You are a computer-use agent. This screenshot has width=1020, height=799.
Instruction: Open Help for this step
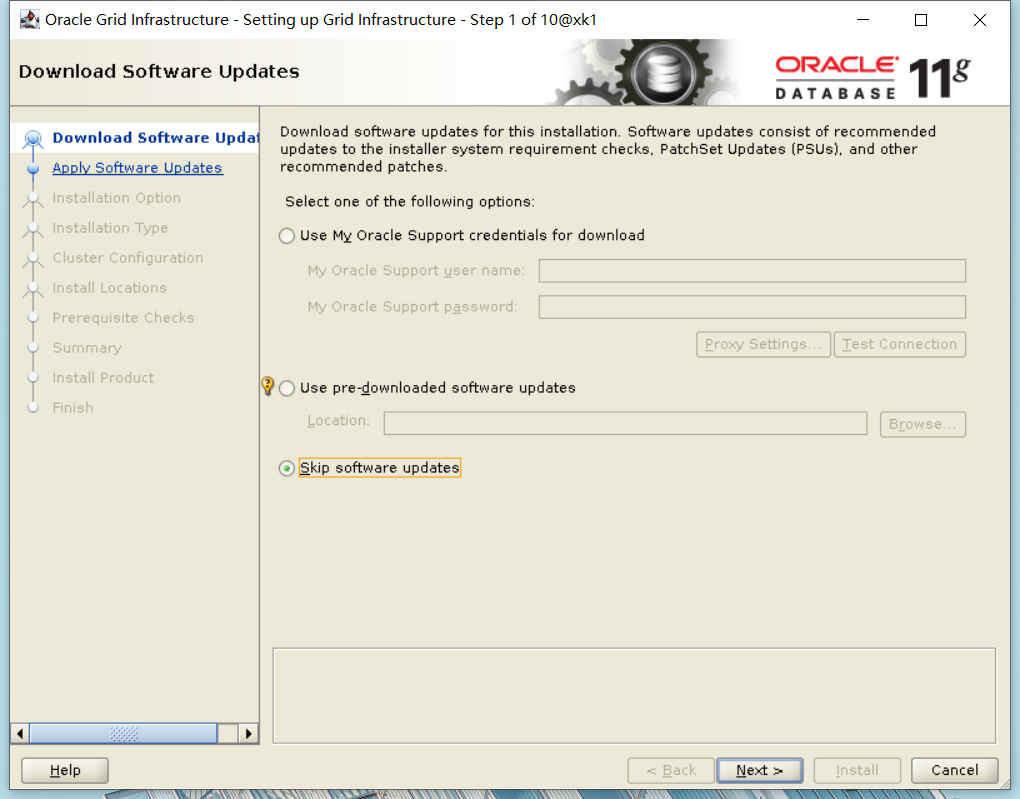pyautogui.click(x=65, y=770)
